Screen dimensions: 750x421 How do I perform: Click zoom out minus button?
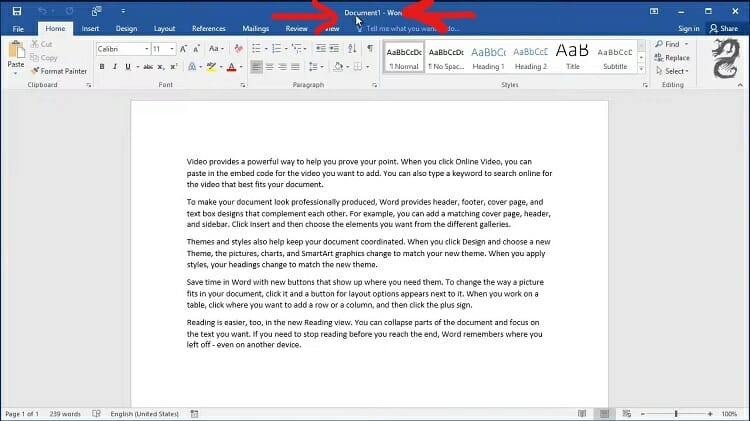click(x=643, y=414)
